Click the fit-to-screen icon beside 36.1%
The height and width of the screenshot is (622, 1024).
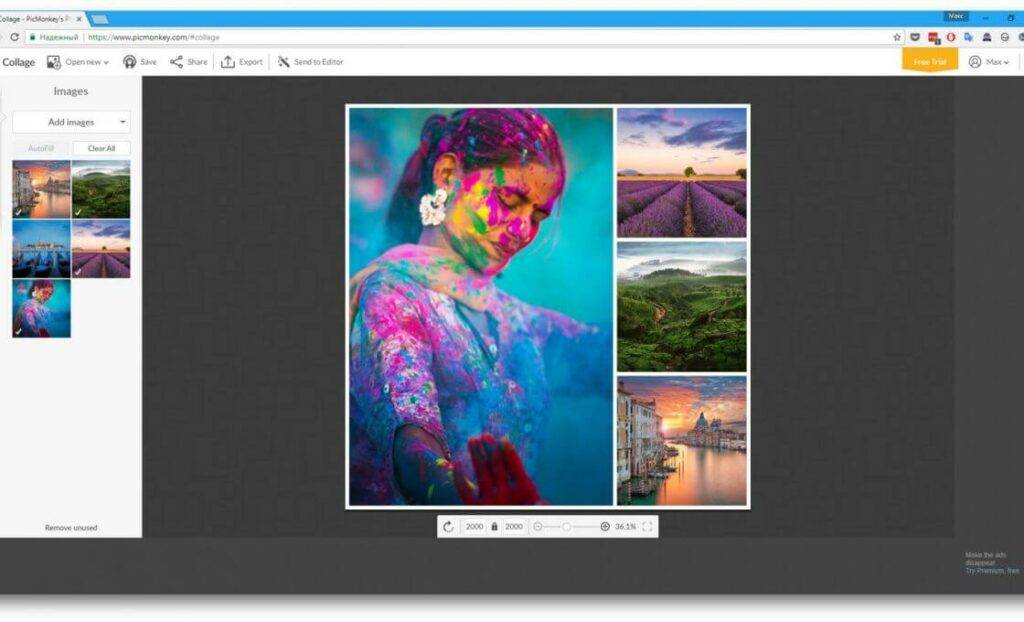pyautogui.click(x=647, y=526)
